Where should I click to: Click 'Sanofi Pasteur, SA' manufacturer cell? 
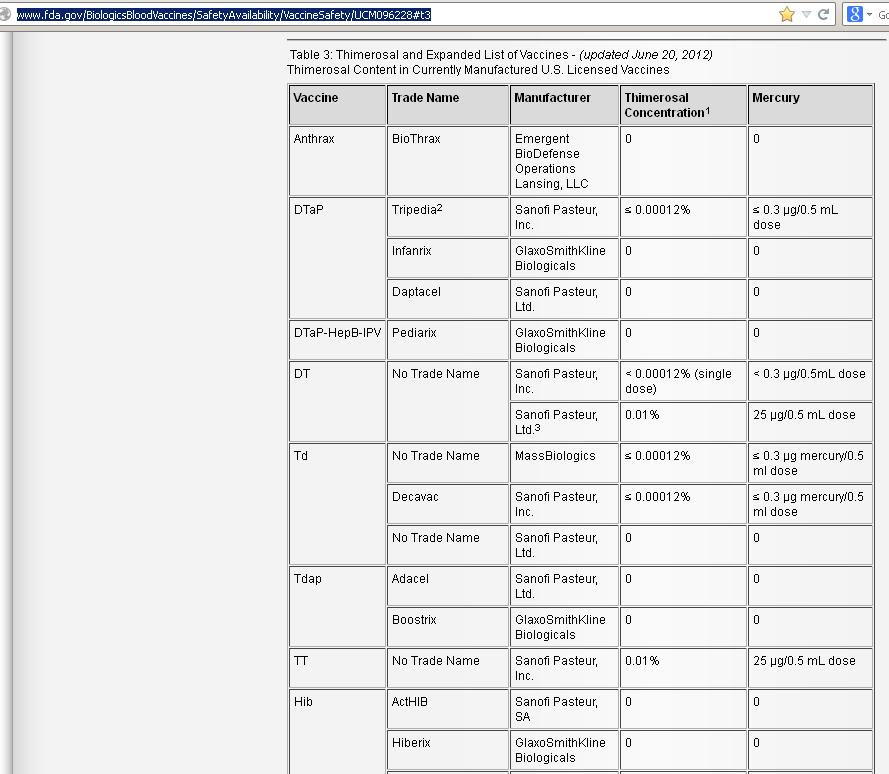pyautogui.click(x=564, y=709)
